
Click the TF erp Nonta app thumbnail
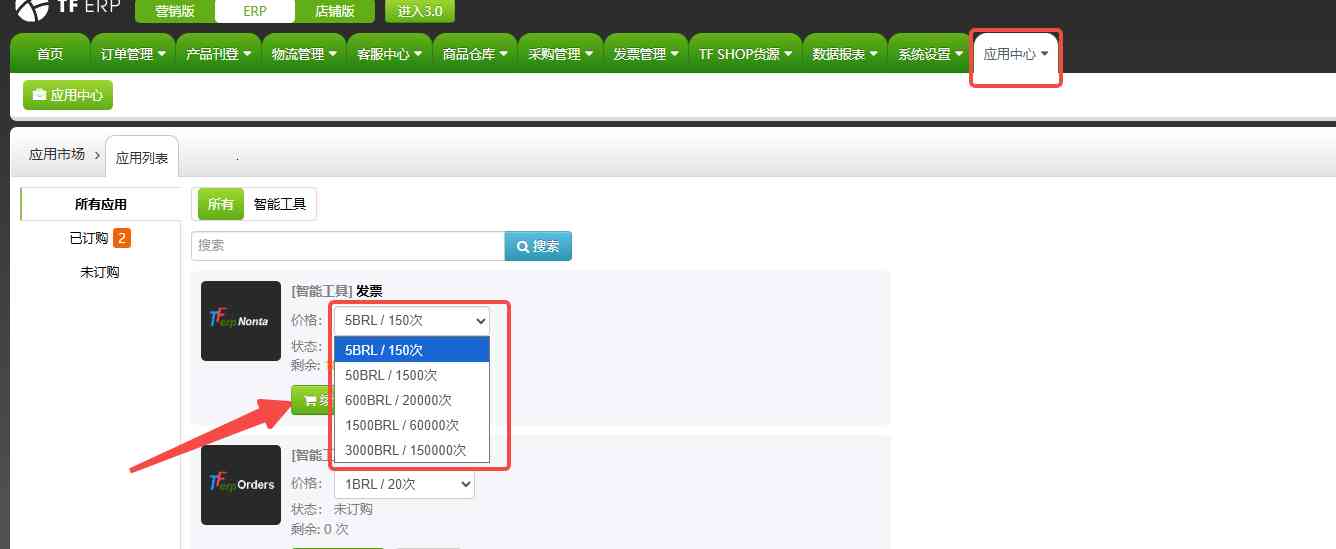click(x=240, y=321)
